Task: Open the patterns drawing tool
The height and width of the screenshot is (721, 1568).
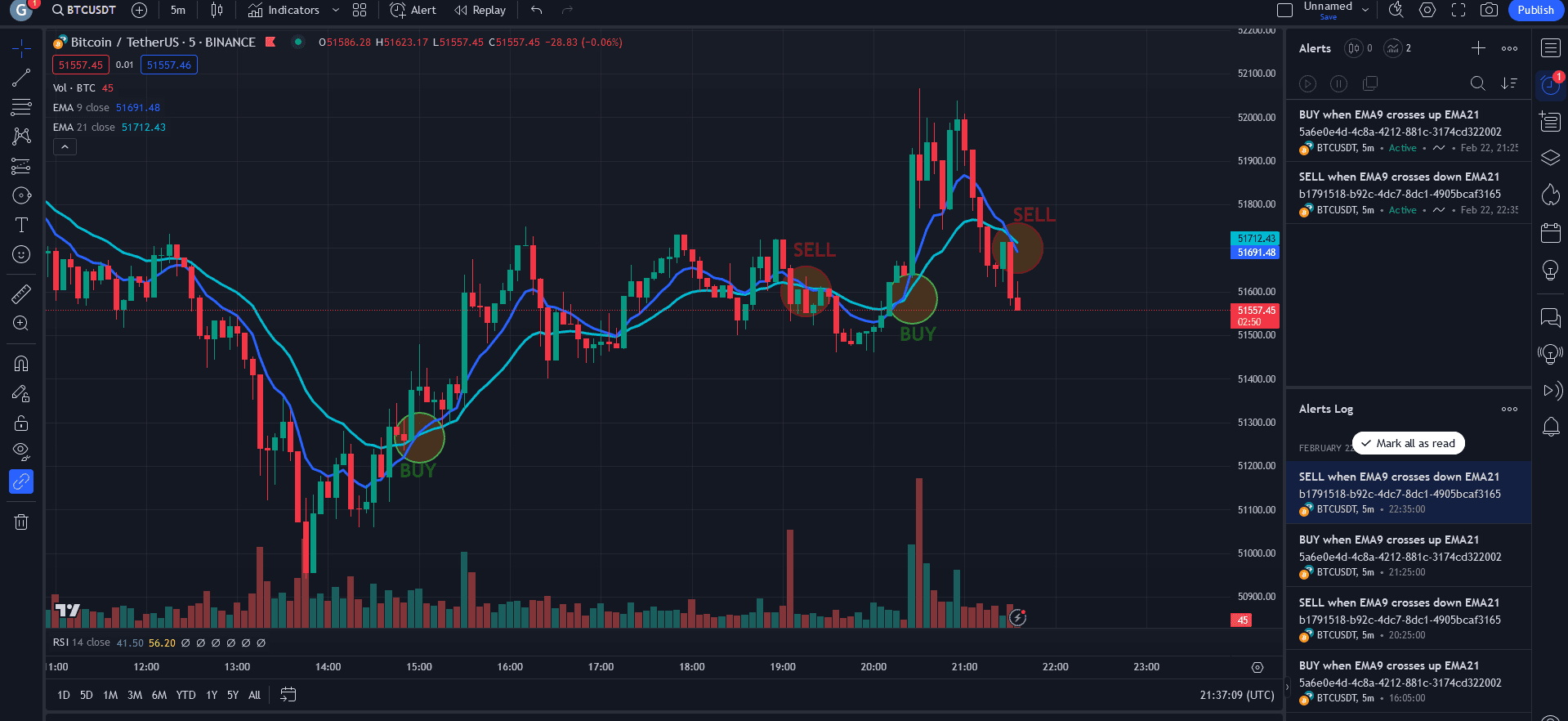Action: pos(21,137)
